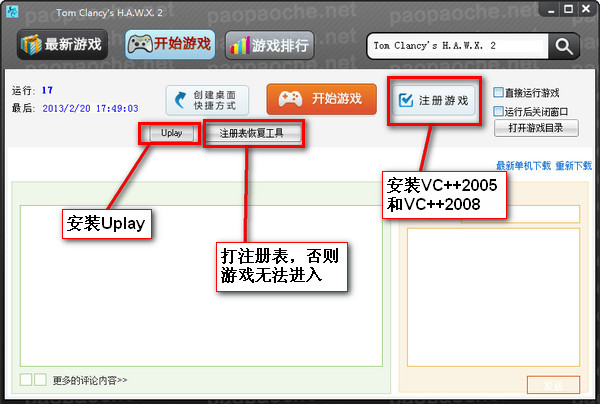Click the search magnifier icon
This screenshot has width=600, height=404.
click(x=564, y=46)
